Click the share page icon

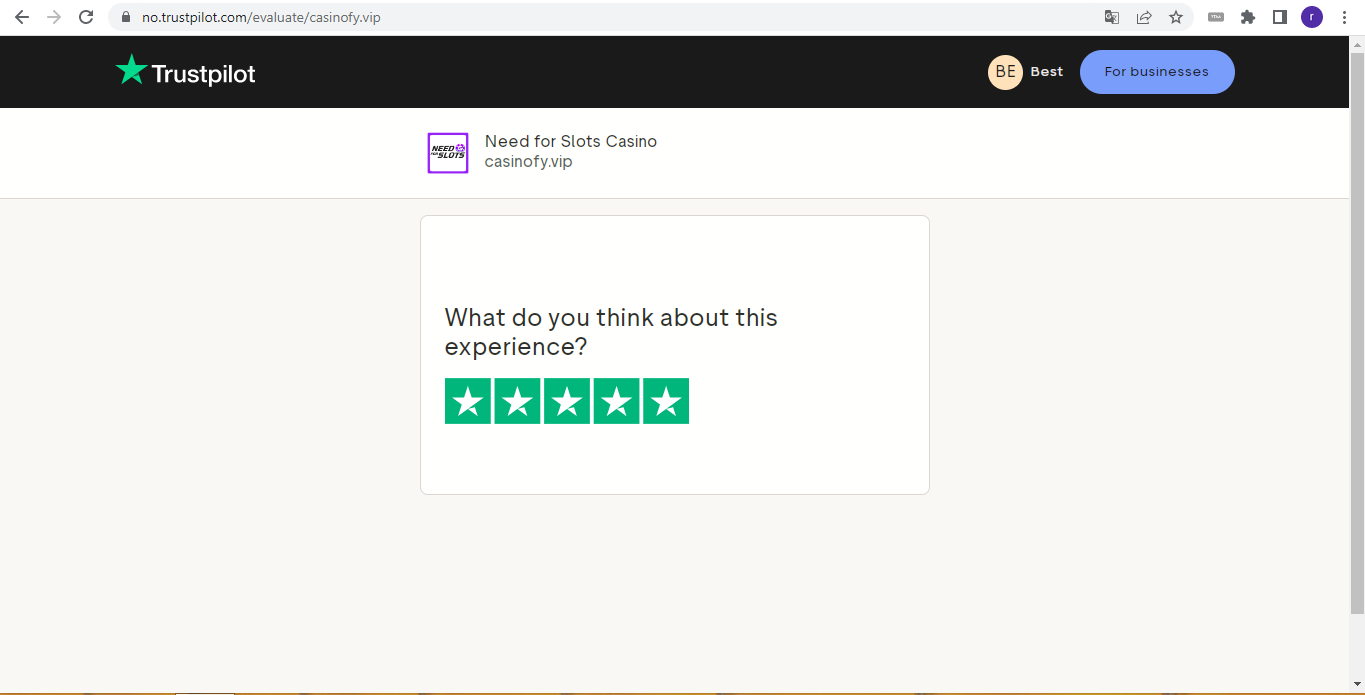tap(1144, 17)
